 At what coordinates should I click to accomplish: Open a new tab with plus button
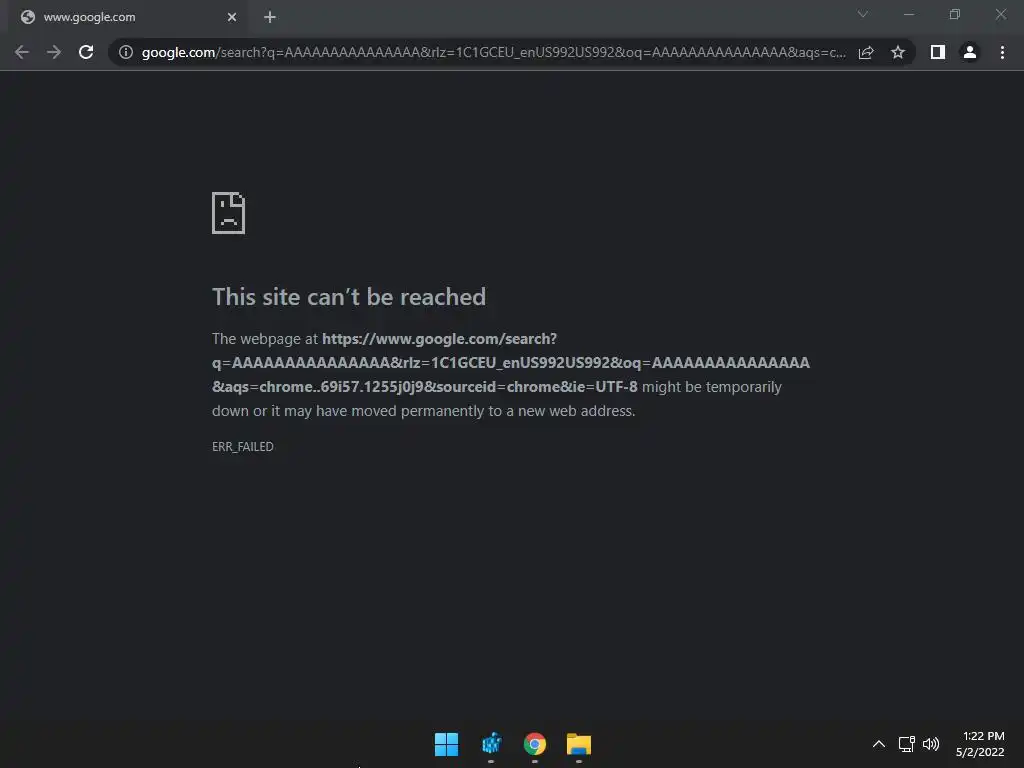pyautogui.click(x=270, y=17)
